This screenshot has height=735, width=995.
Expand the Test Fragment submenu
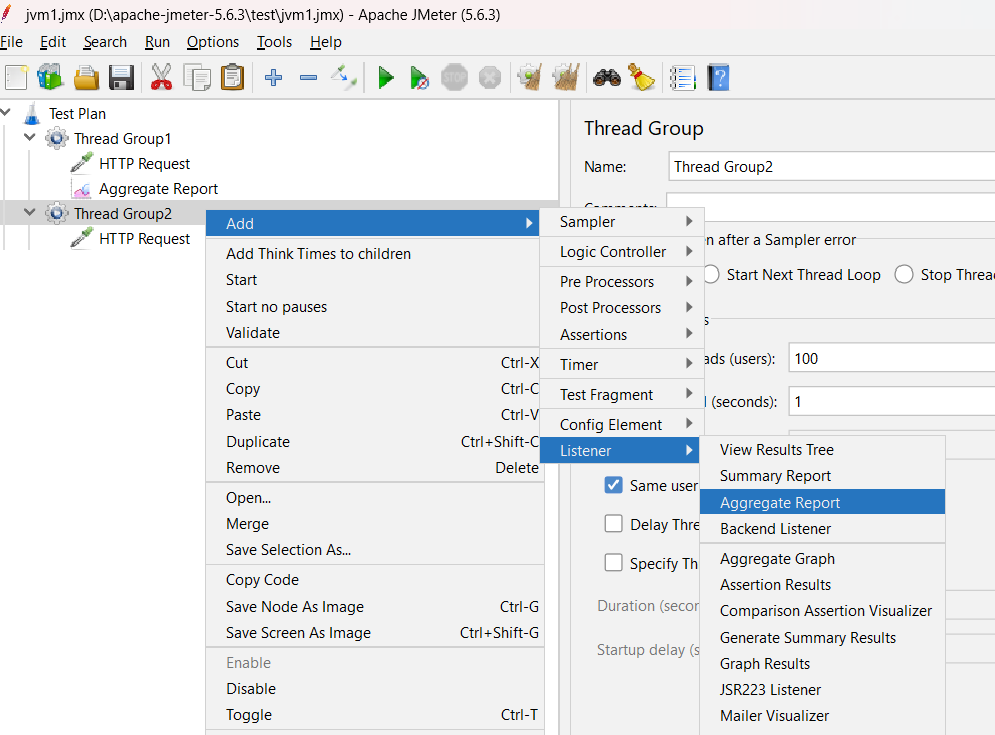[621, 394]
